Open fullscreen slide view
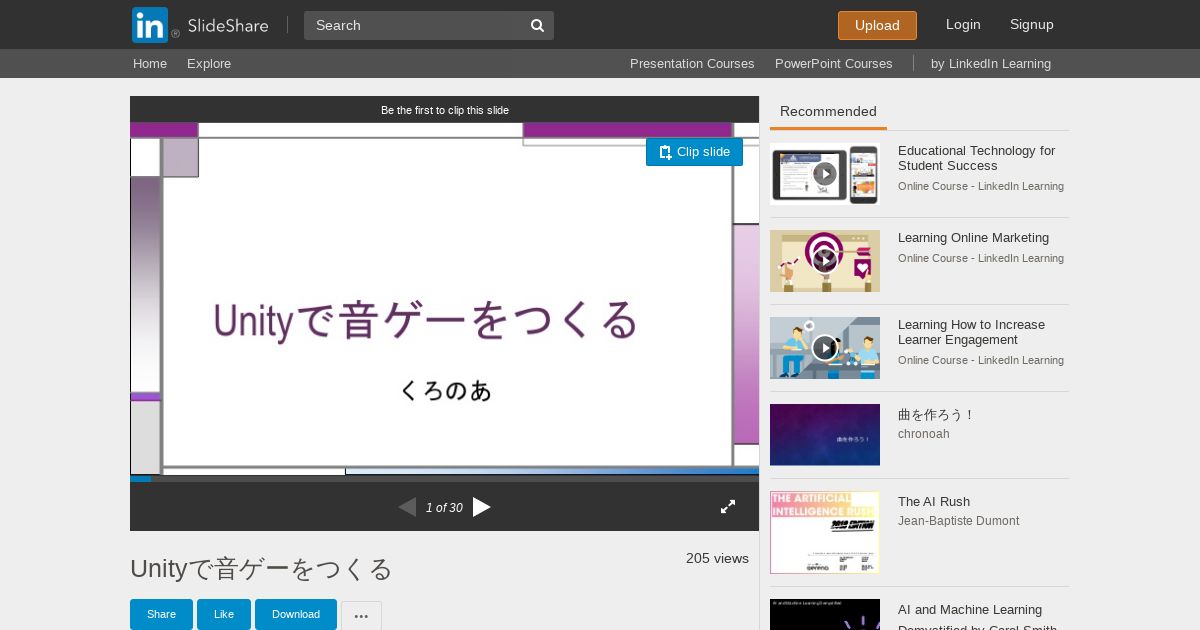 pyautogui.click(x=728, y=507)
